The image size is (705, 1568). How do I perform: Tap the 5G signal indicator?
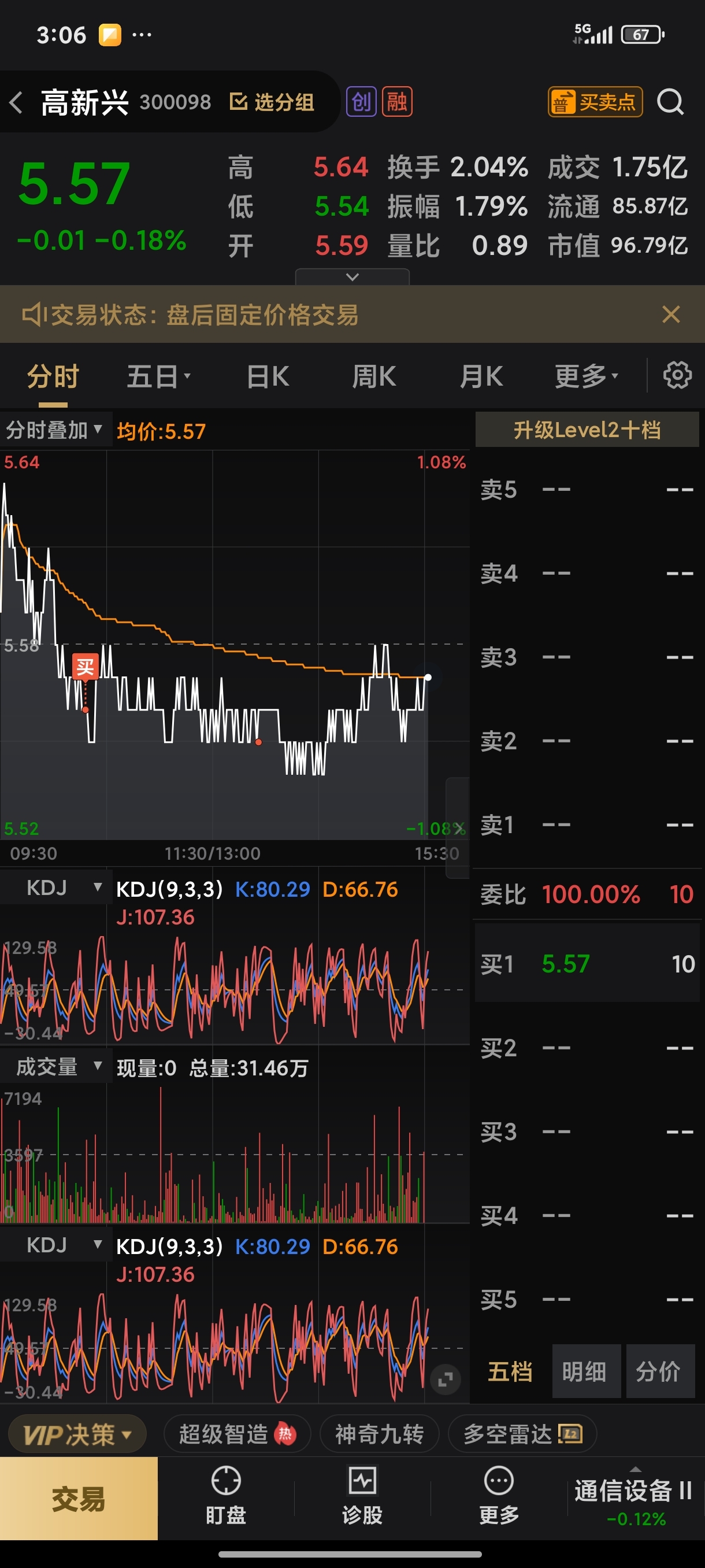coord(593,34)
